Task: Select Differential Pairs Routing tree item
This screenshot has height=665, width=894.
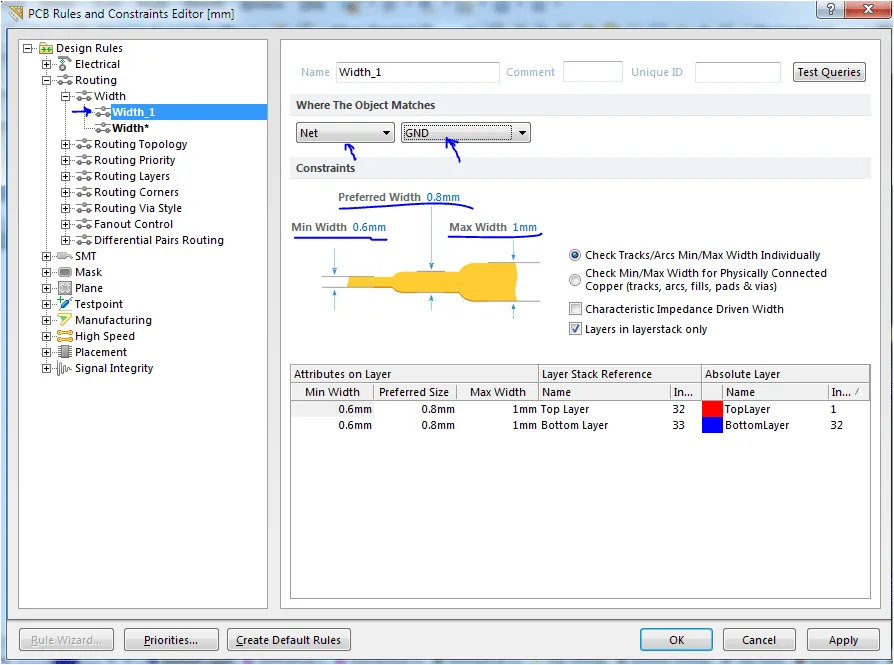Action: tap(159, 240)
